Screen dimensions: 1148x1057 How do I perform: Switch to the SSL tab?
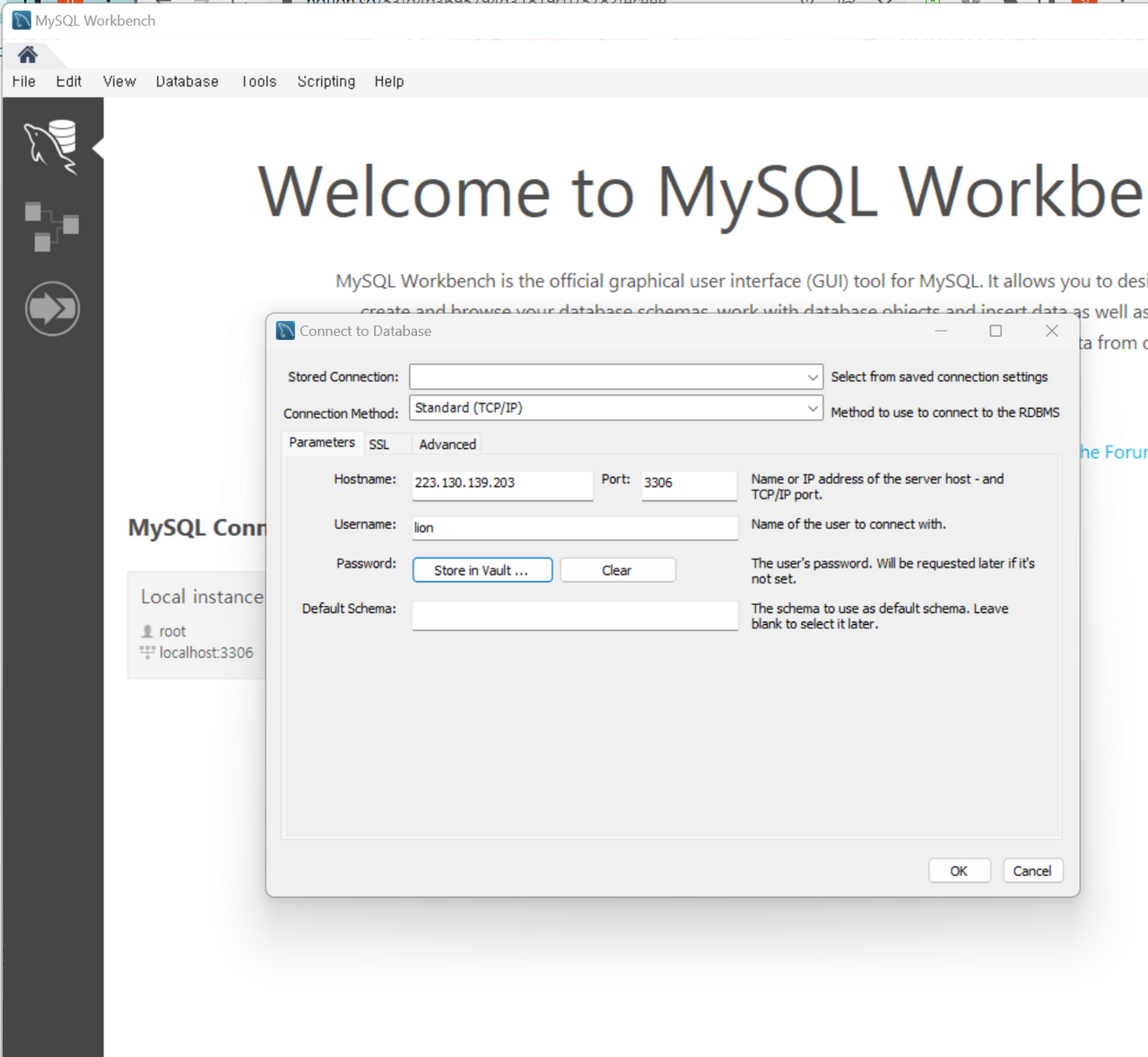(379, 445)
